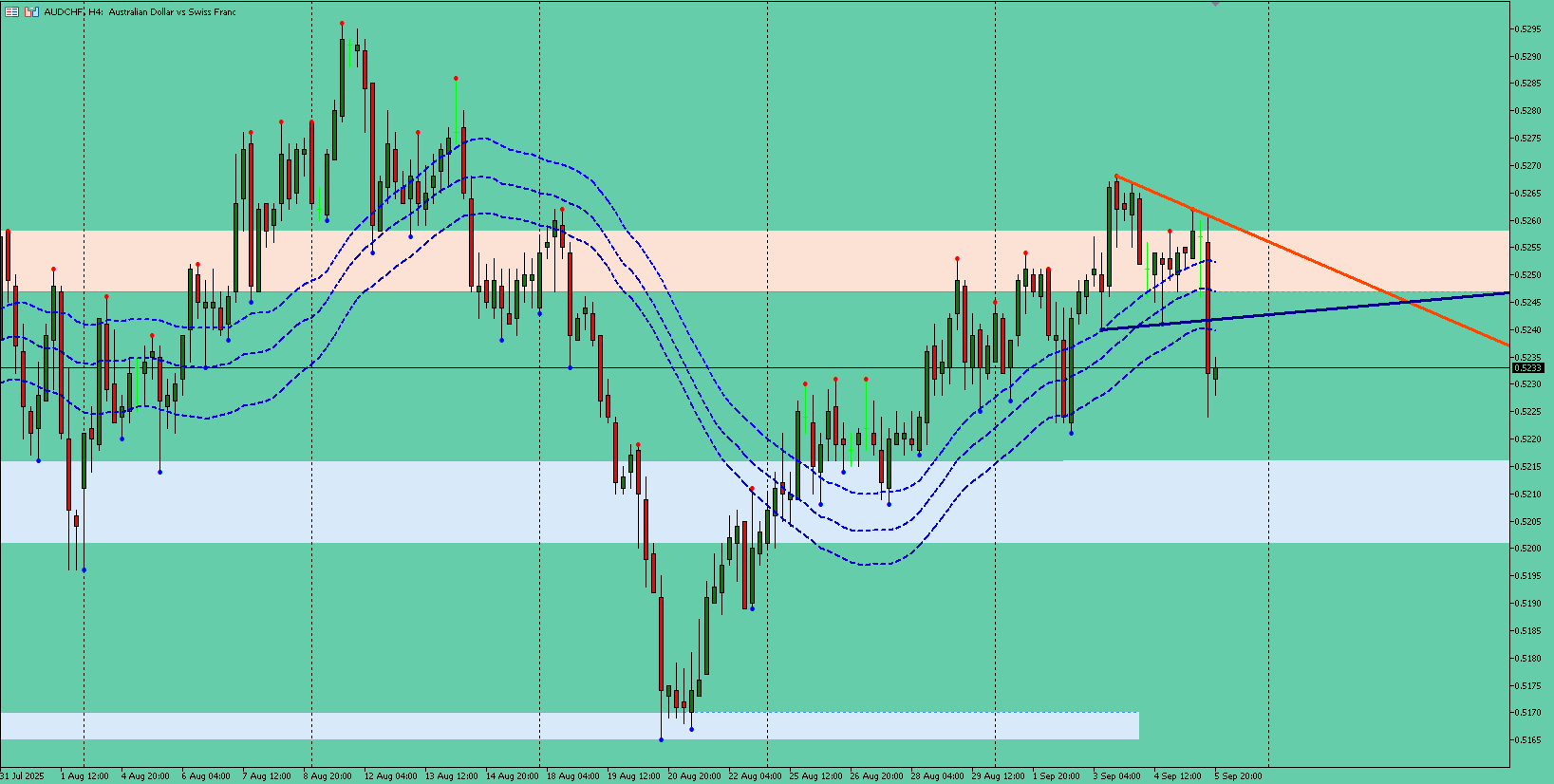The height and width of the screenshot is (784, 1554).
Task: Click the grey chart shift triangle marker
Action: [1215, 5]
